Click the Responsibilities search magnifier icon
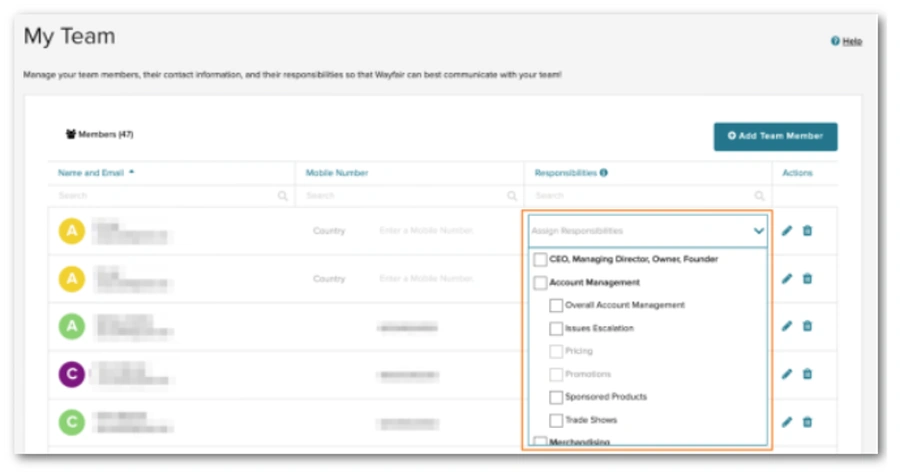Viewport: 900px width, 476px height. (x=759, y=196)
